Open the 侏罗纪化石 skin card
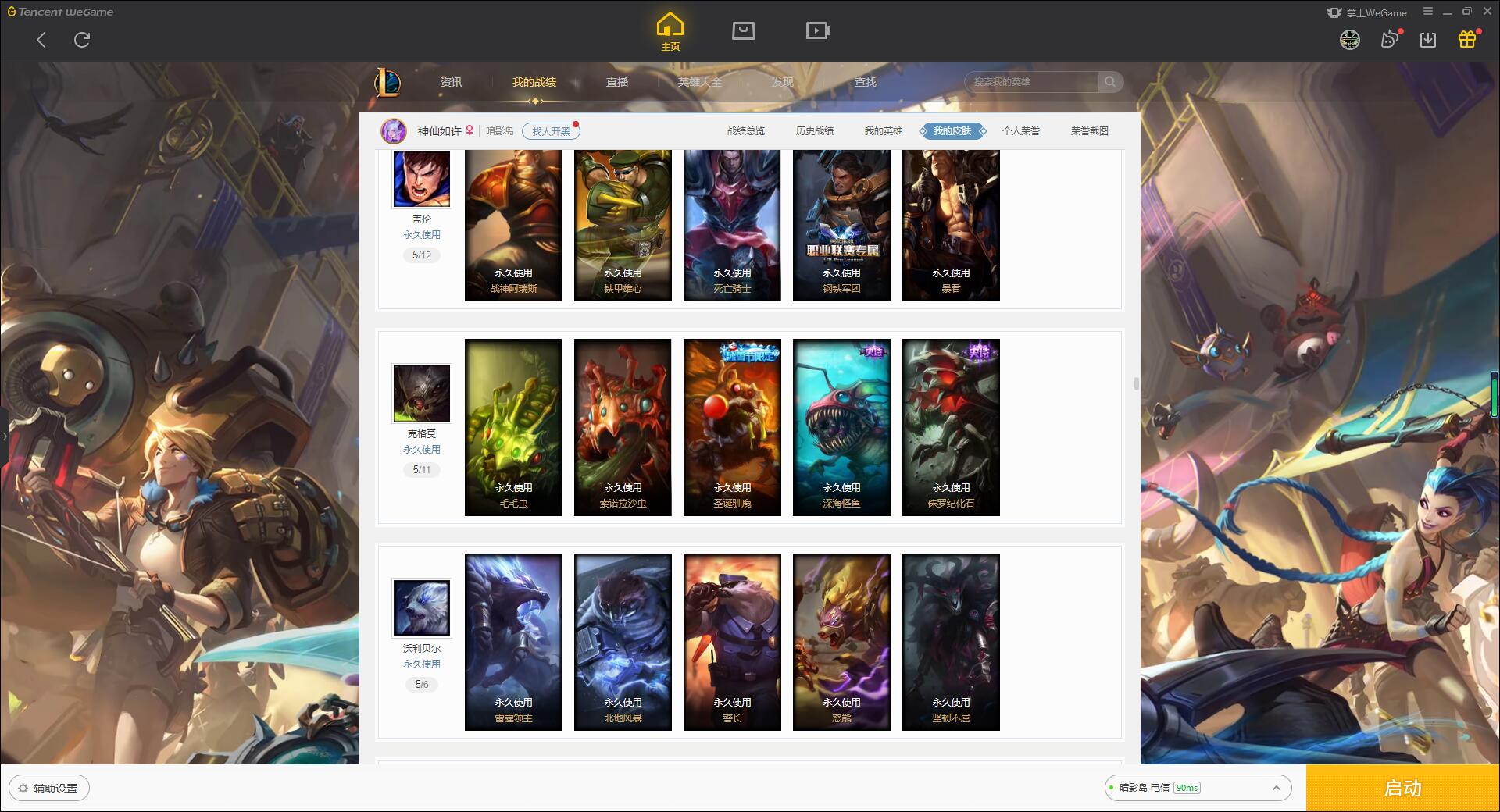The image size is (1500, 812). (x=951, y=427)
